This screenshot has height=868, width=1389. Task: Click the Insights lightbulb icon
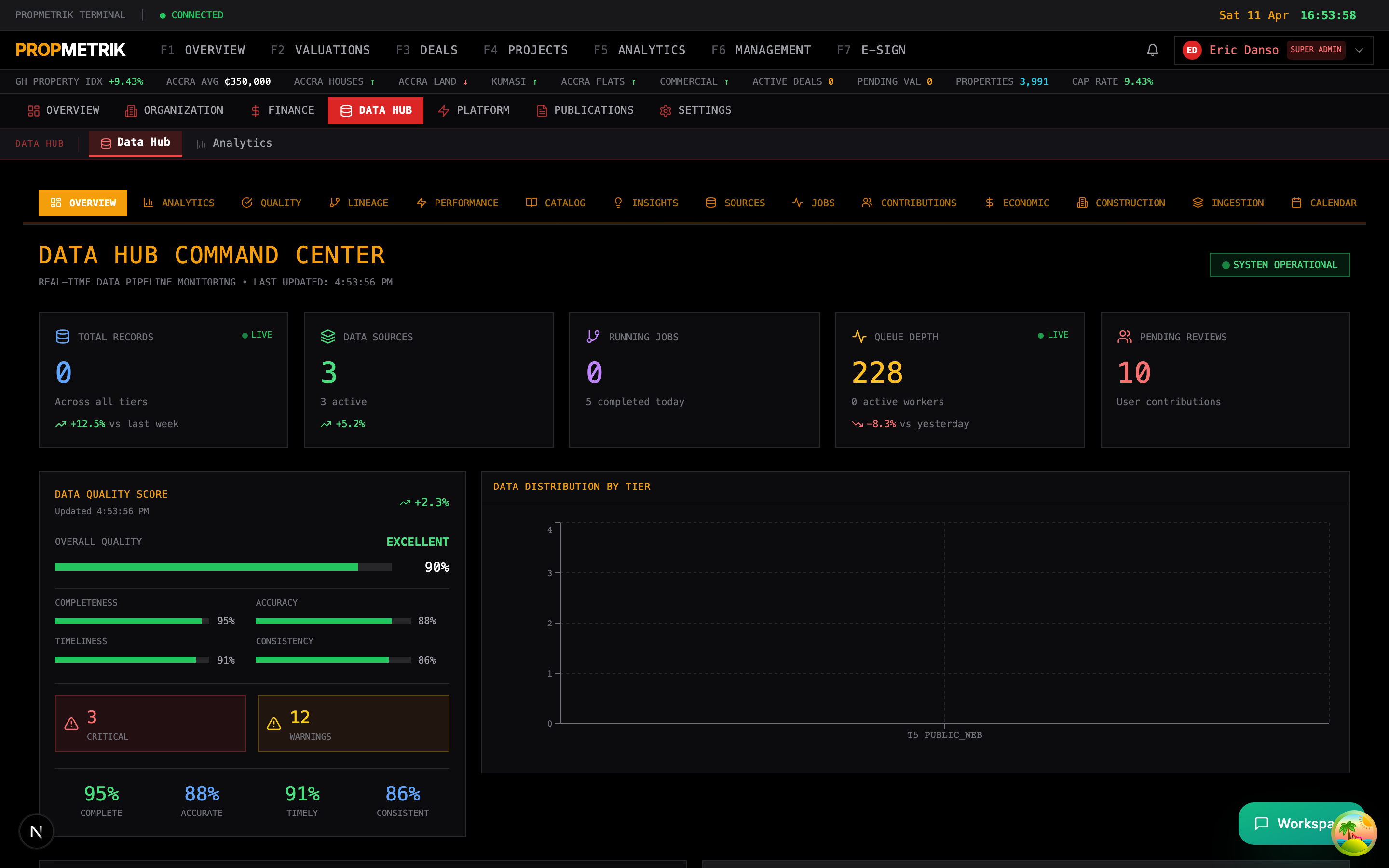(x=618, y=203)
